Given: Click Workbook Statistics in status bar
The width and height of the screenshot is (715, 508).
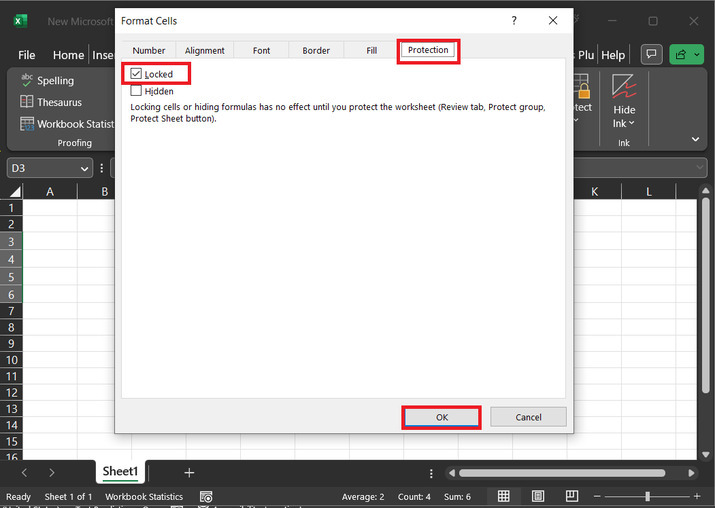Looking at the screenshot, I should point(144,497).
